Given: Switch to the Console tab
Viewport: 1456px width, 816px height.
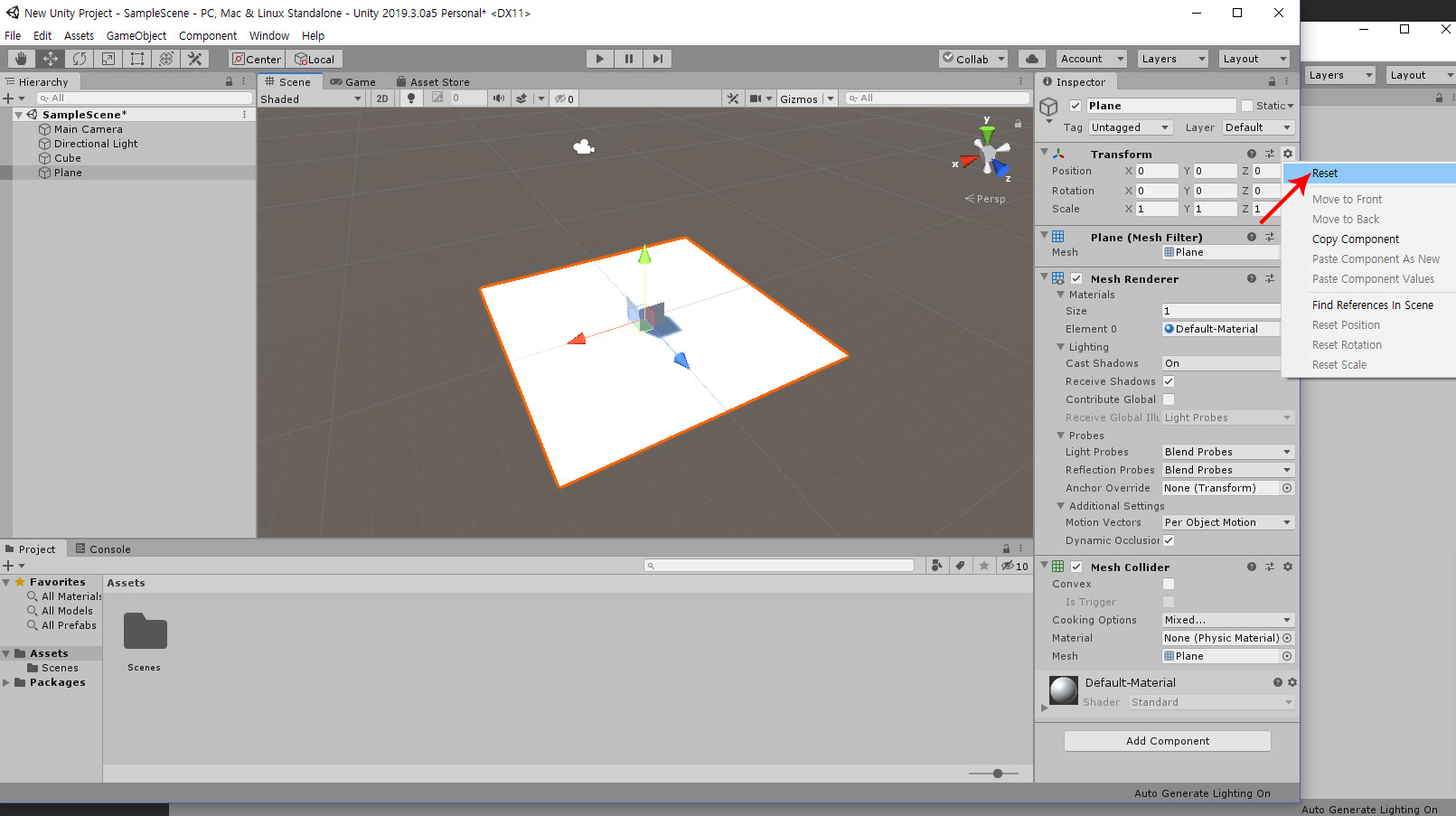Looking at the screenshot, I should tap(103, 549).
